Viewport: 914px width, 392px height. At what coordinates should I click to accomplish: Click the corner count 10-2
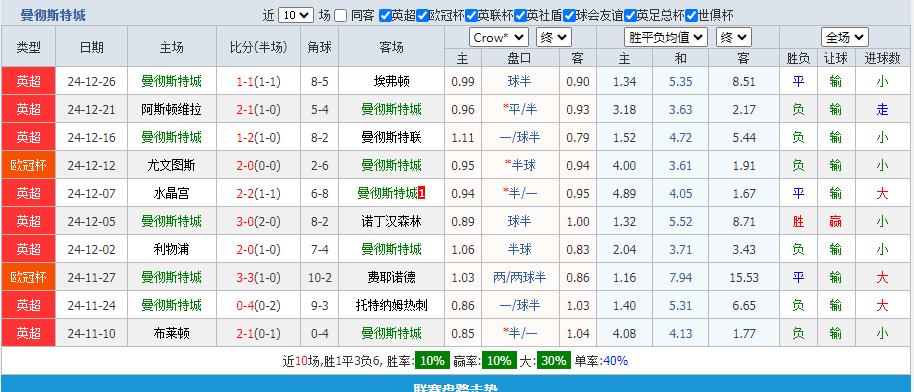point(319,278)
